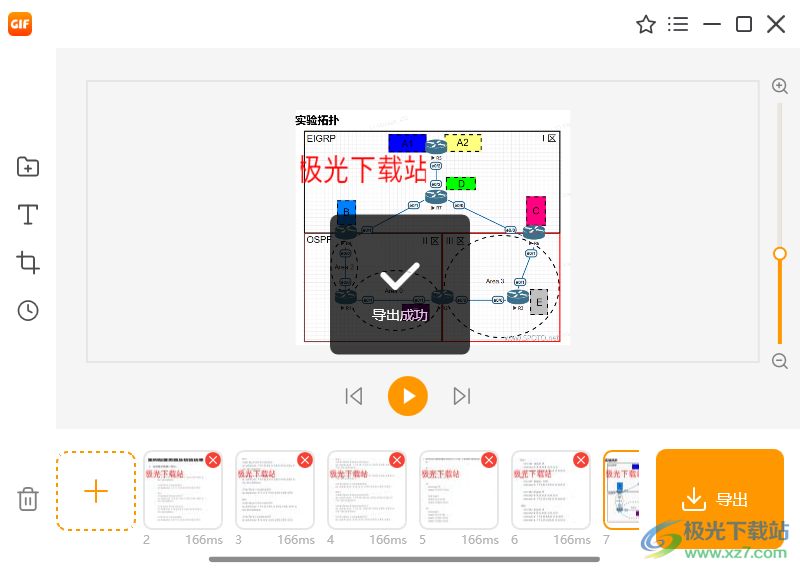Select the Crop tool icon

coord(28,263)
